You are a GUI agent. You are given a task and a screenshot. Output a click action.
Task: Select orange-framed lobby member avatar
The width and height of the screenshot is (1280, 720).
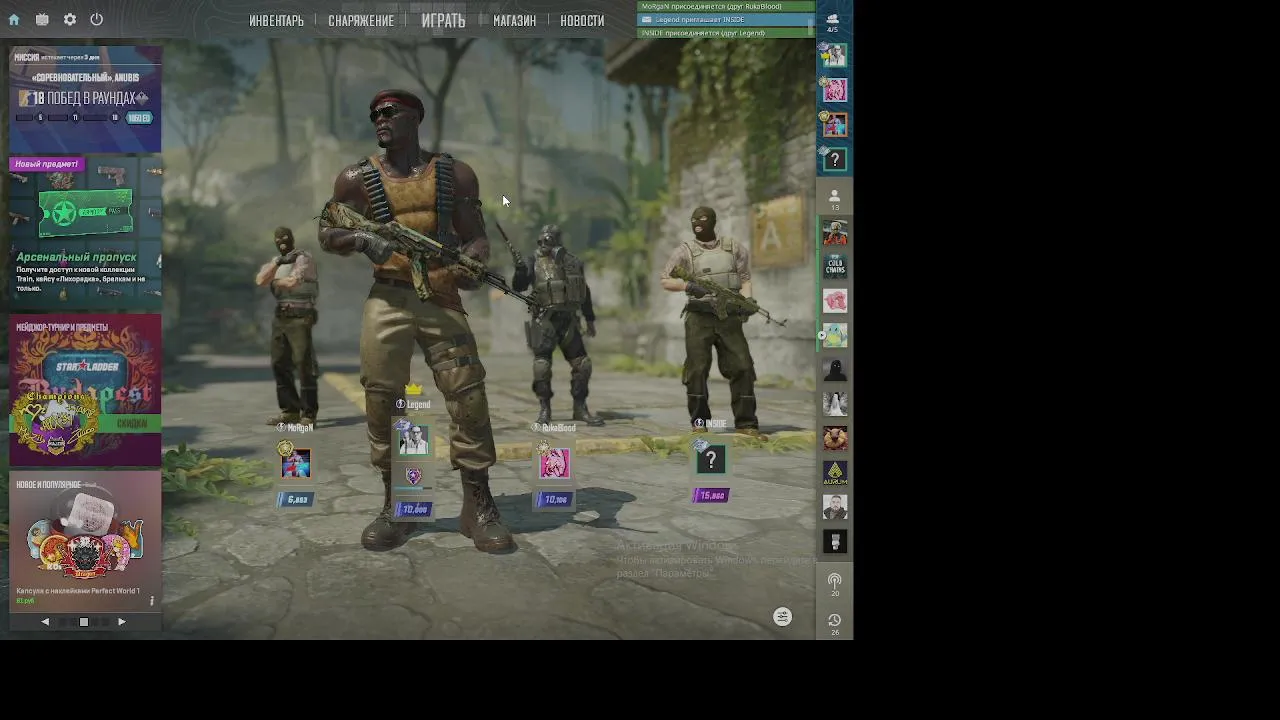point(834,124)
